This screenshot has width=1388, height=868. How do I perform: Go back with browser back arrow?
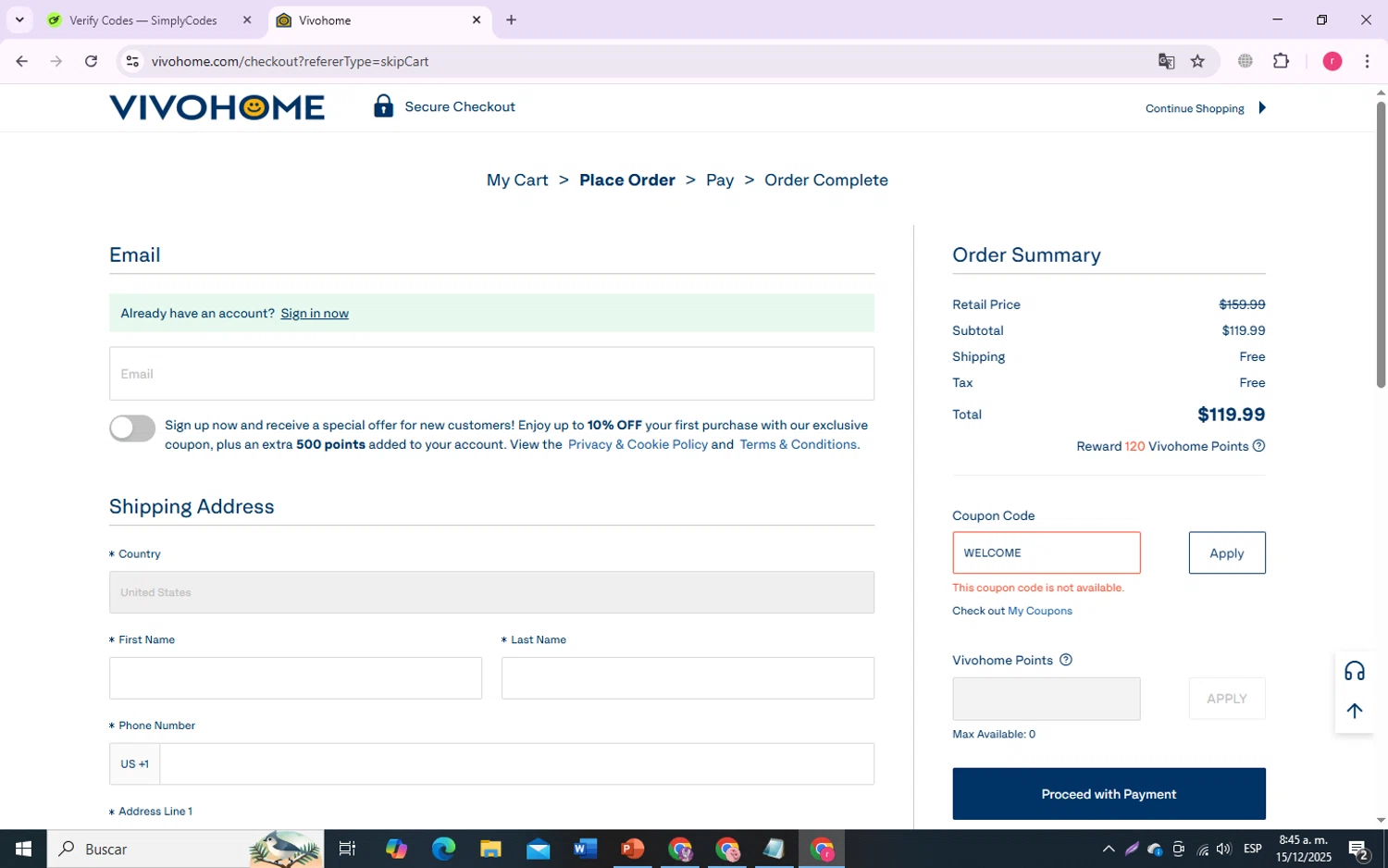tap(21, 61)
